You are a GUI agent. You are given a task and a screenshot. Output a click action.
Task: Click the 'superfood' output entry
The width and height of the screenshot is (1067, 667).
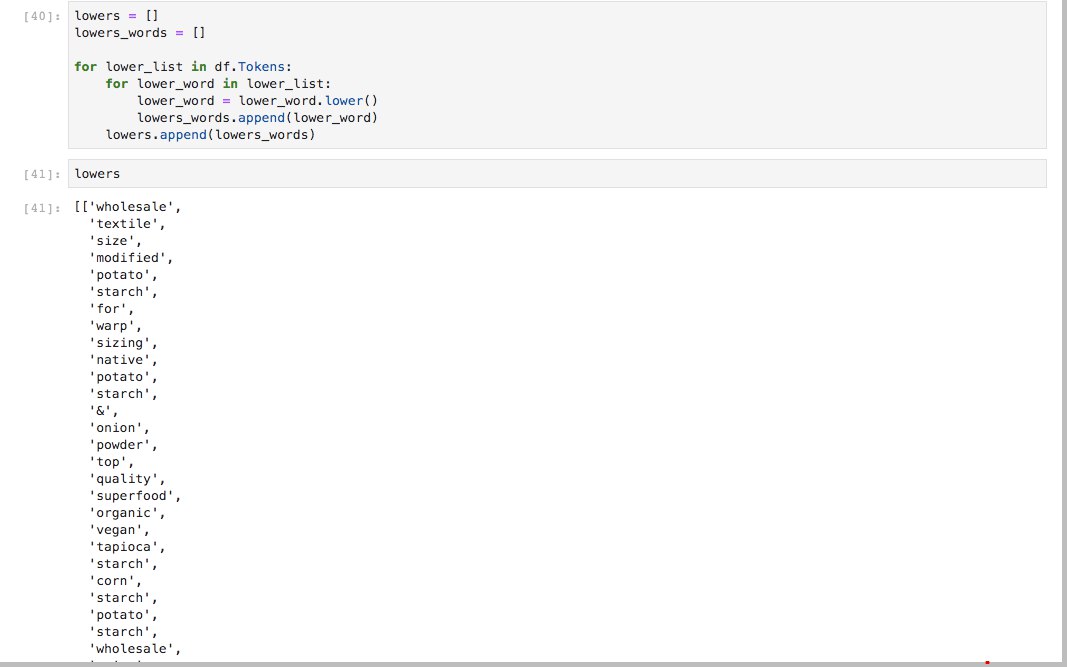tap(135, 496)
